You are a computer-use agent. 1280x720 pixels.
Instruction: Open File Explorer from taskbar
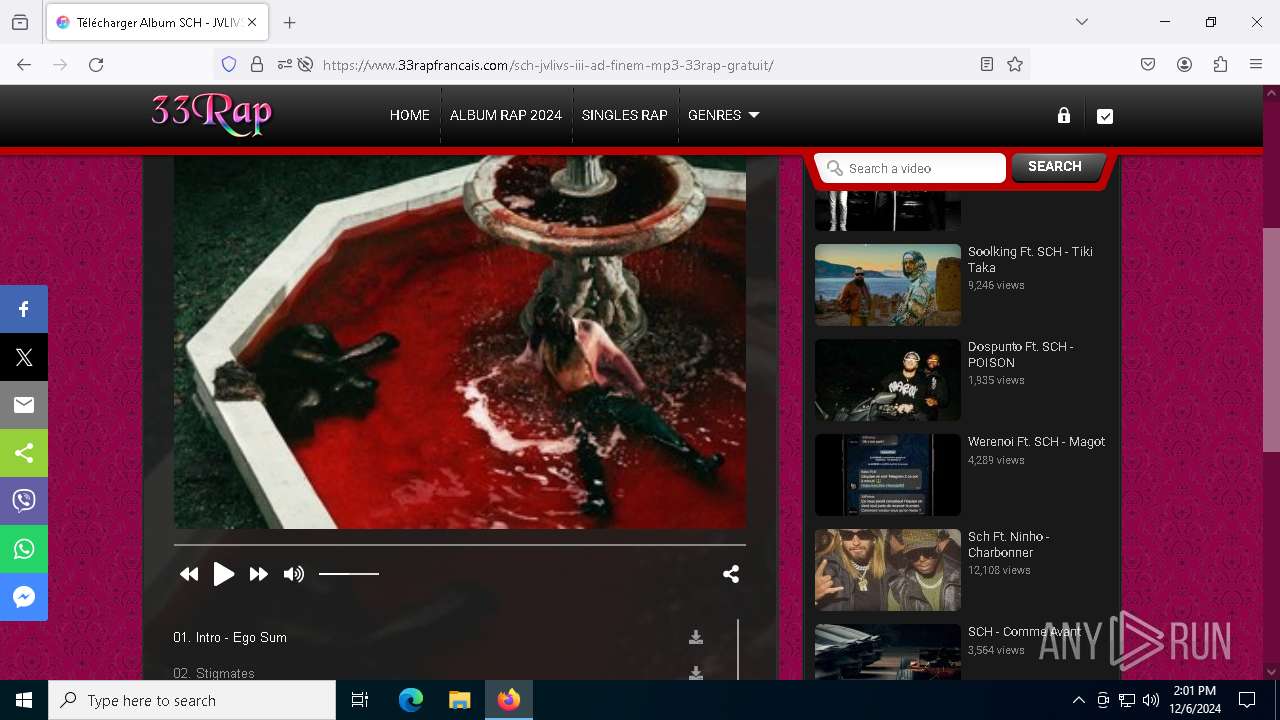tap(460, 700)
